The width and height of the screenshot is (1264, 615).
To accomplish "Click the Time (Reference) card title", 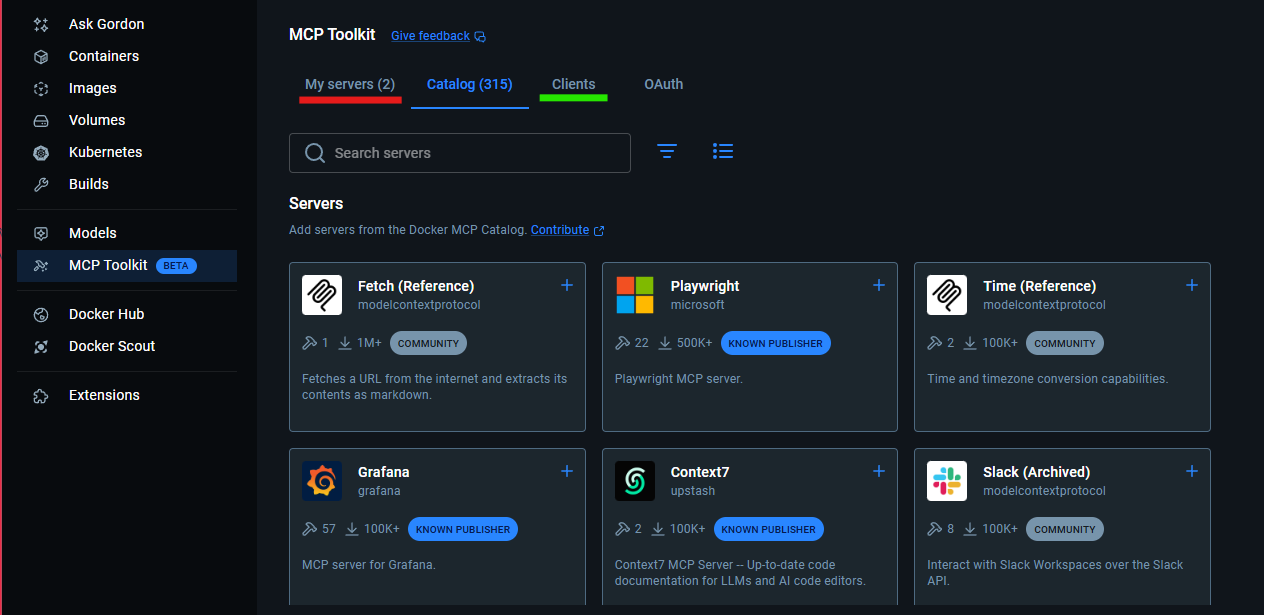I will (x=1040, y=286).
